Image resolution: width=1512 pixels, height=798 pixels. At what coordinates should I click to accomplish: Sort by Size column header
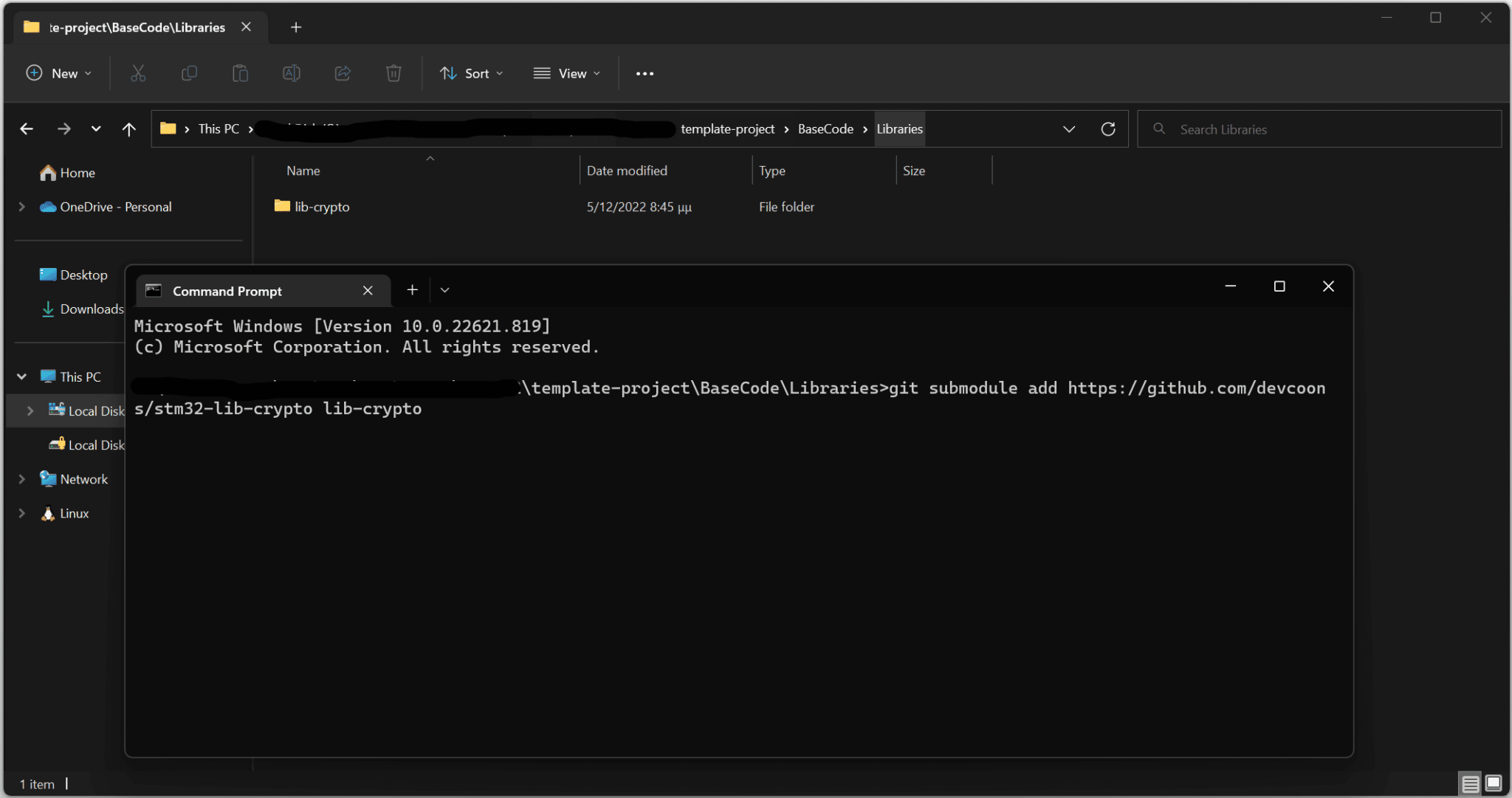coord(913,171)
